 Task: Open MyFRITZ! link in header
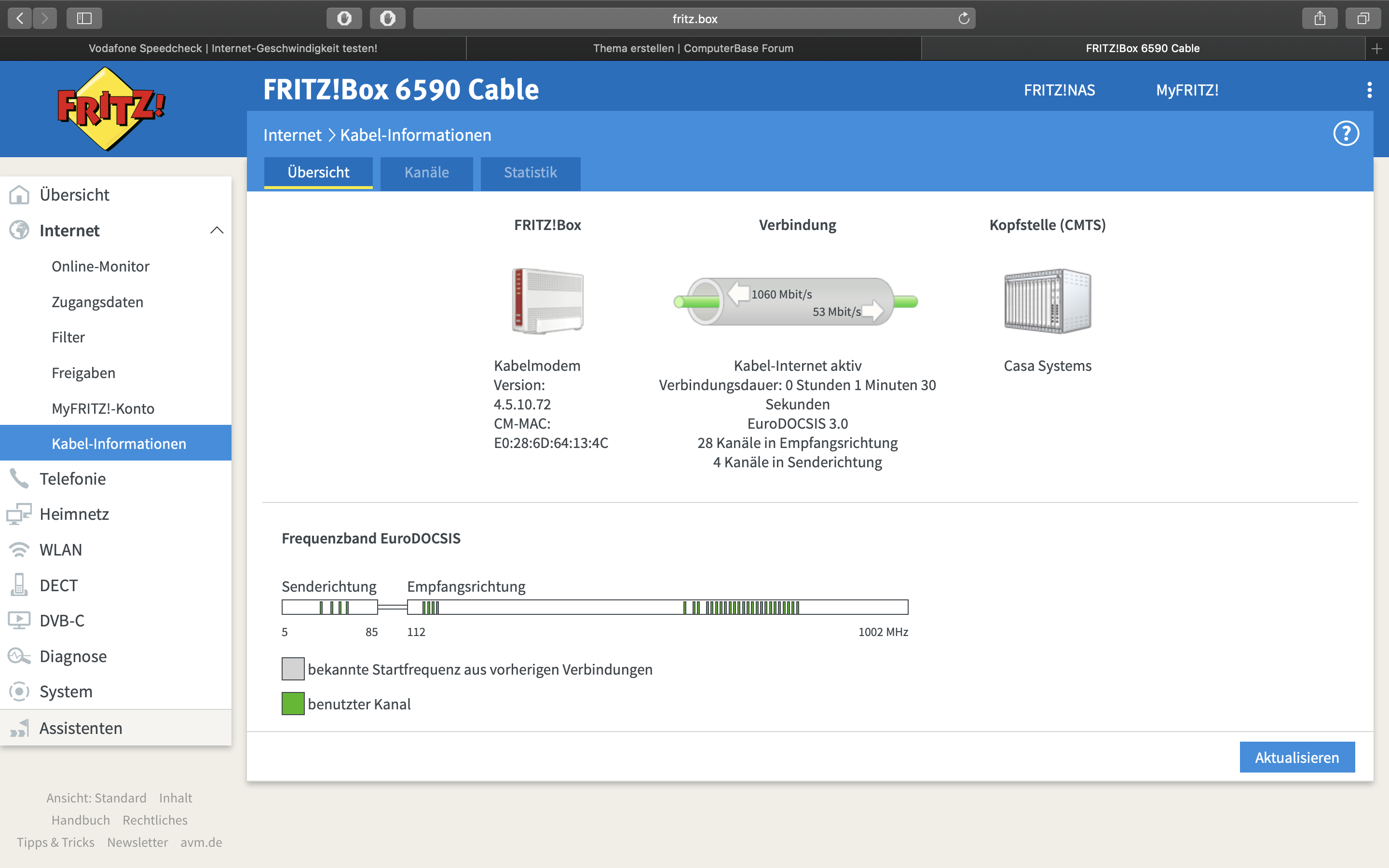click(x=1187, y=90)
